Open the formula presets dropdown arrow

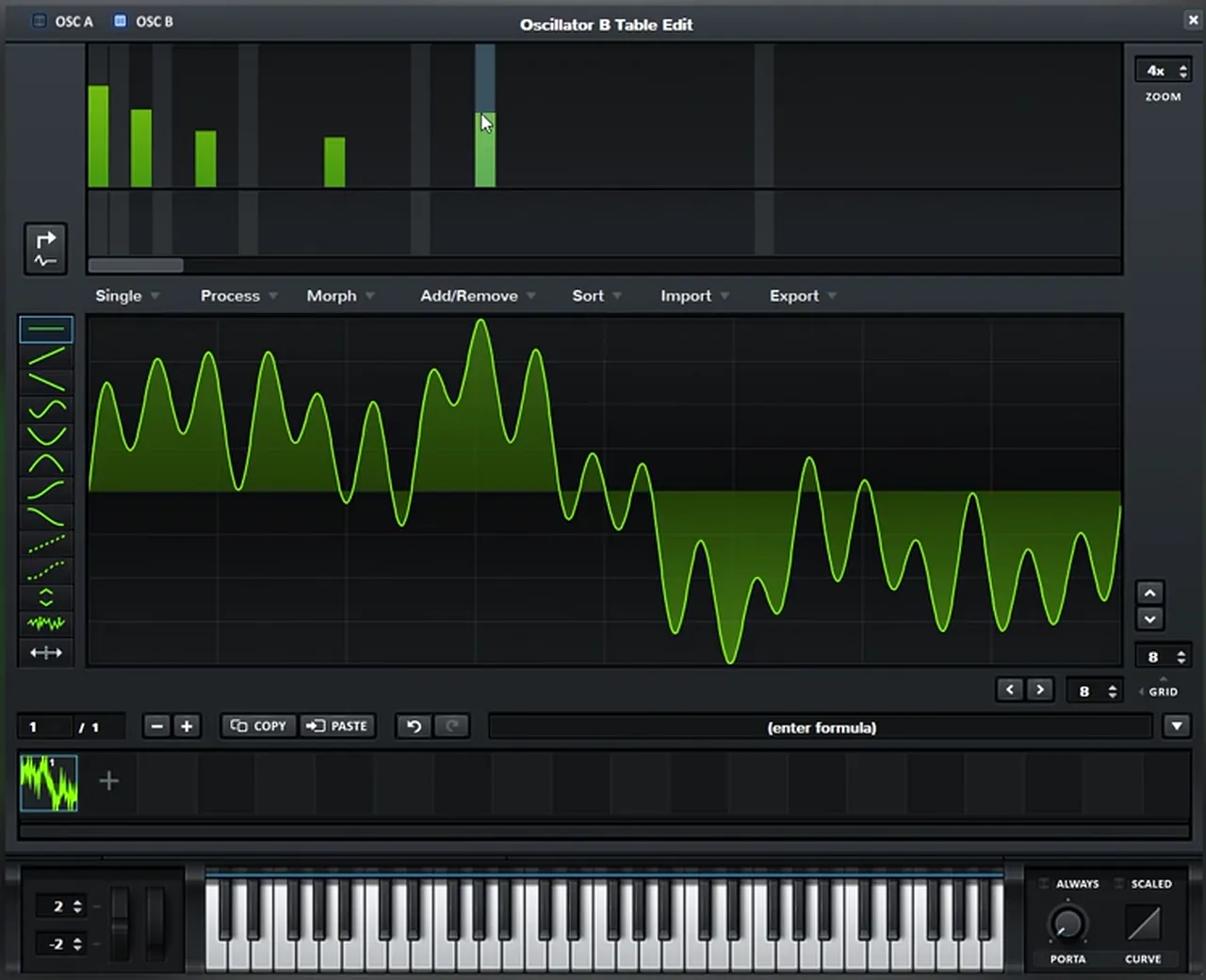[1177, 726]
